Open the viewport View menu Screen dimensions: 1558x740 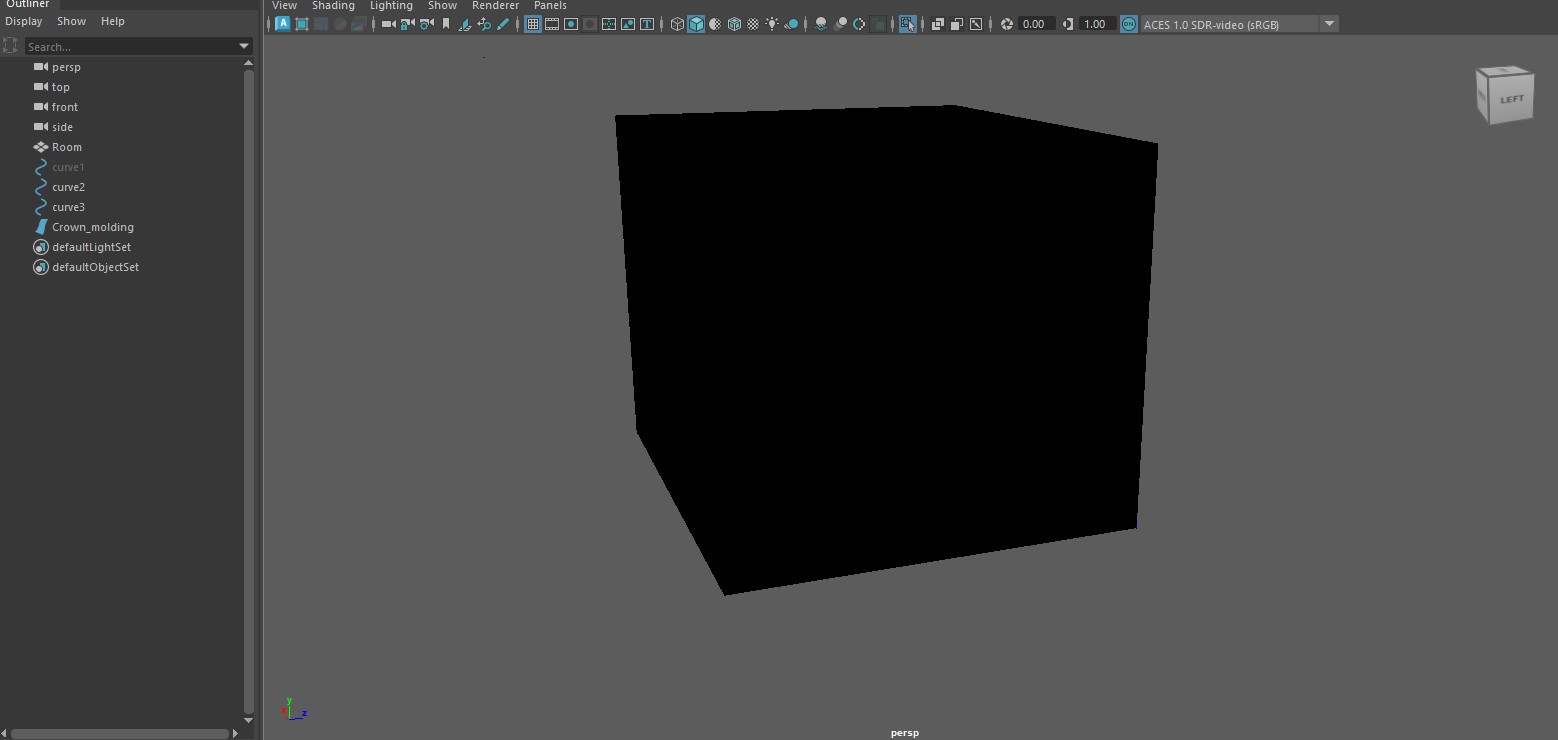(x=284, y=6)
